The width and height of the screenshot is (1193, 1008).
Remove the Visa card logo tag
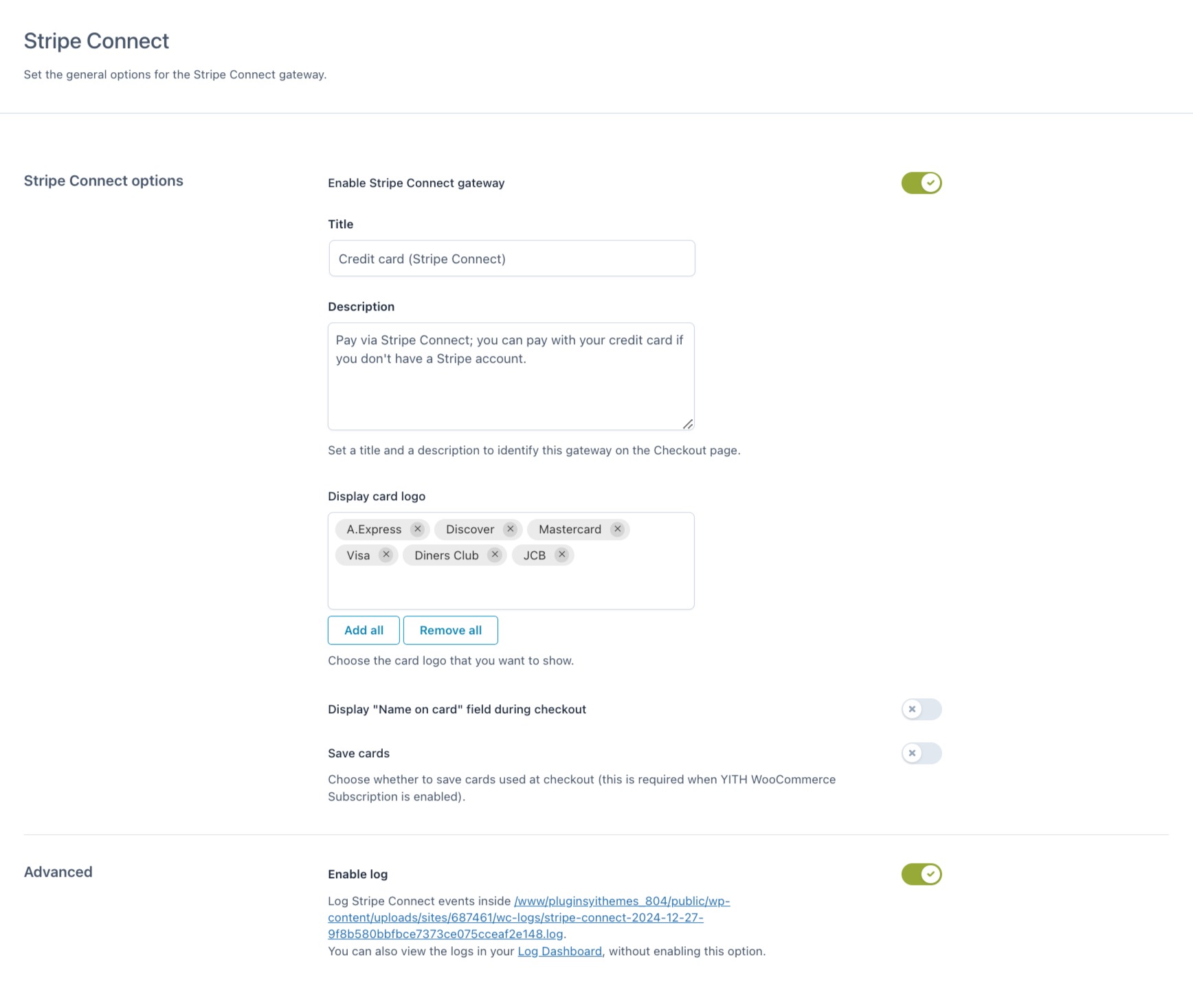pos(386,555)
